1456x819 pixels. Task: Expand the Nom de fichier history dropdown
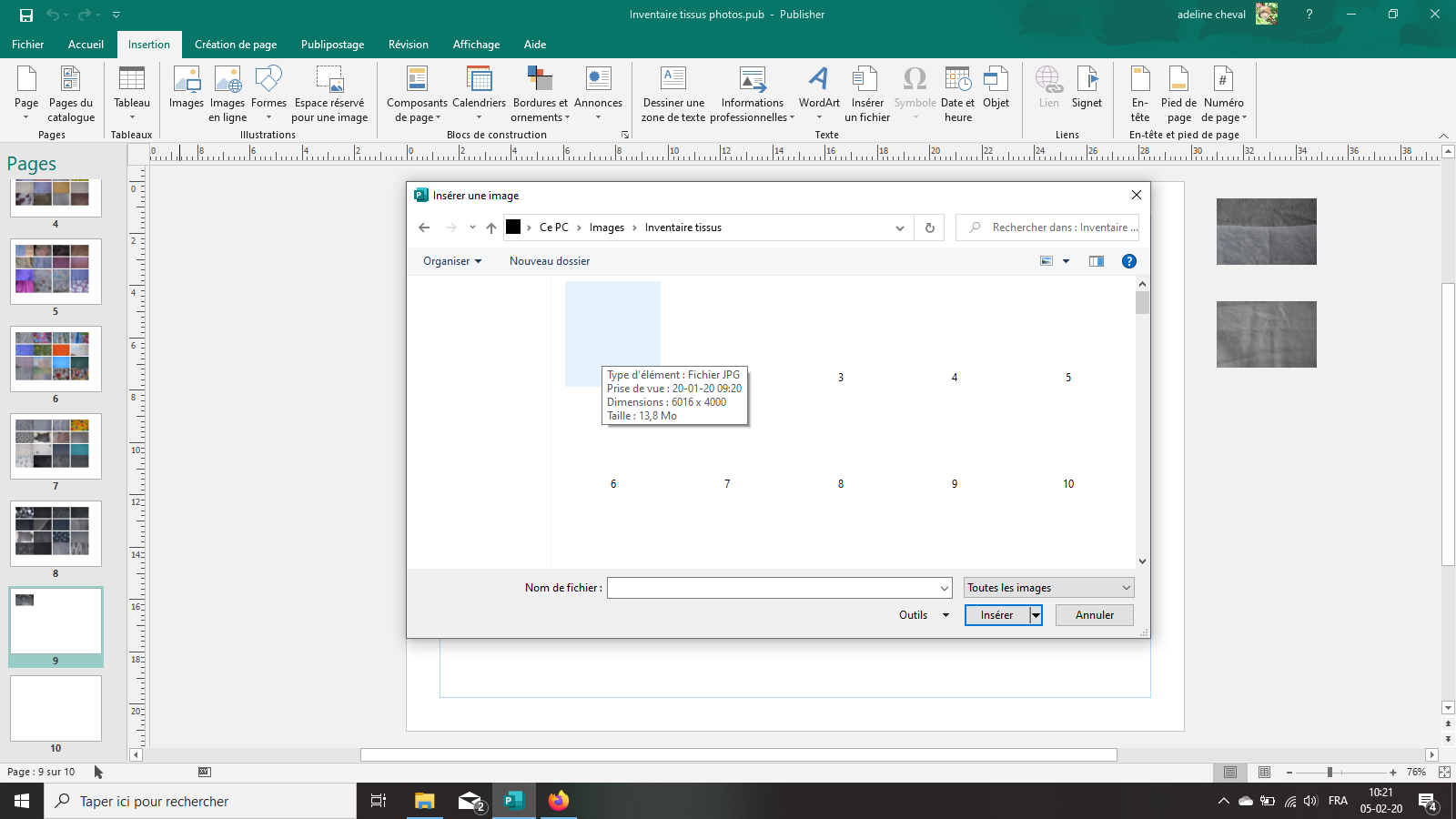(945, 588)
